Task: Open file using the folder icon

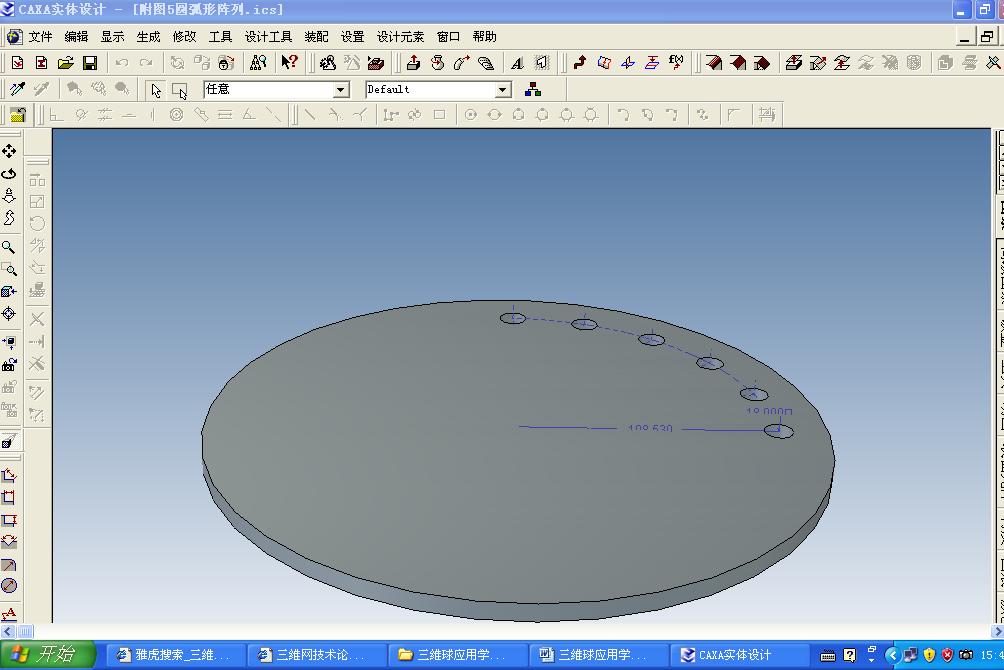Action: click(x=65, y=63)
